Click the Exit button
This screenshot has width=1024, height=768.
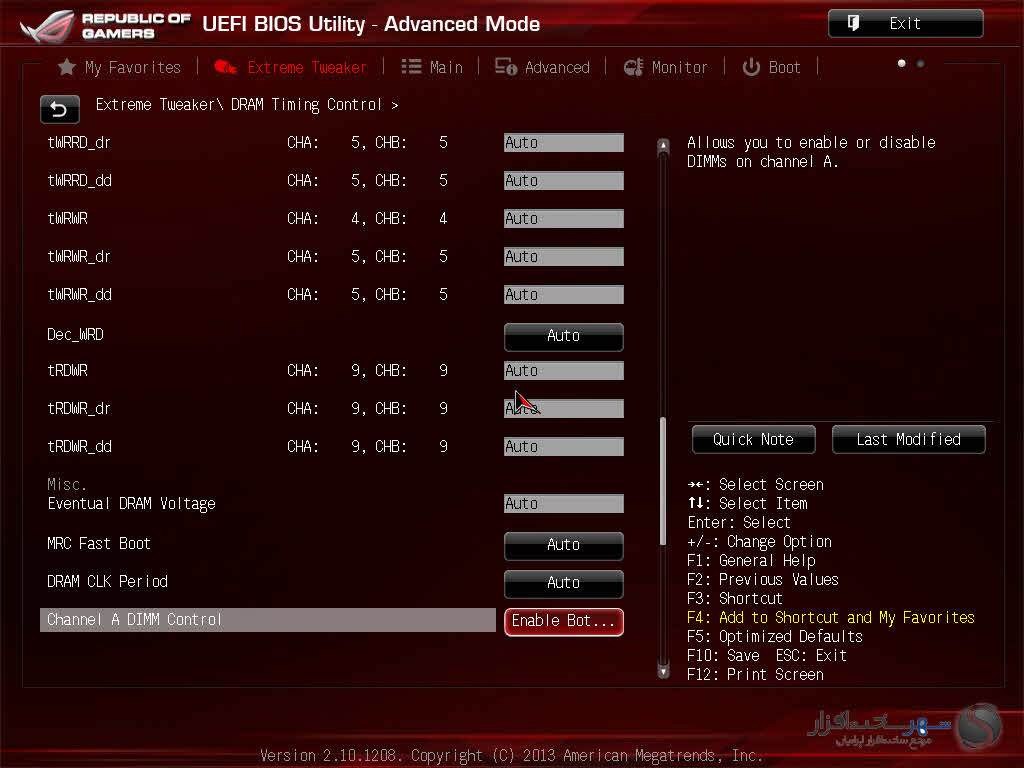pos(905,24)
